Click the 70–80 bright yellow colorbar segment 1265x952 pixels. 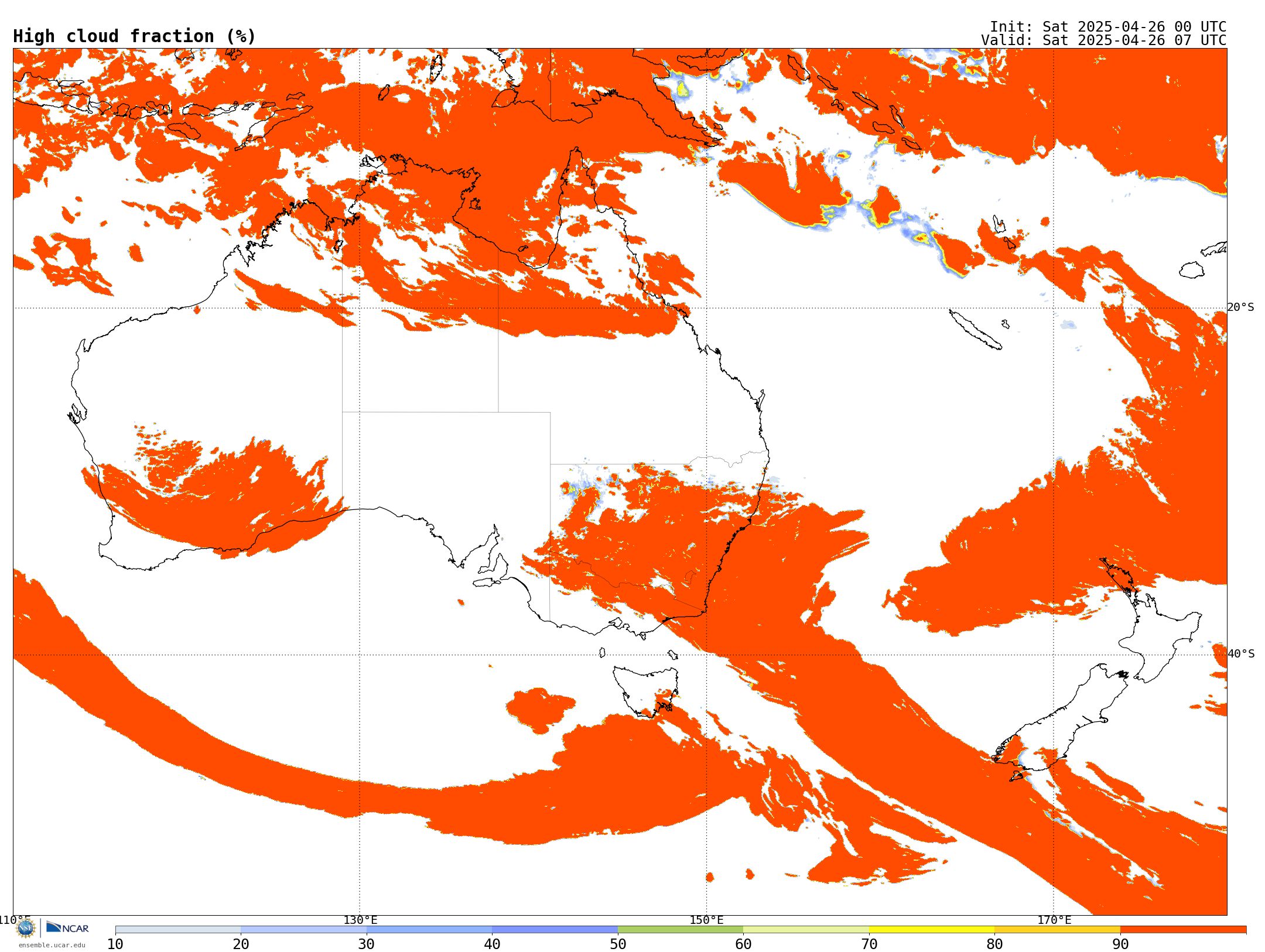click(x=932, y=930)
